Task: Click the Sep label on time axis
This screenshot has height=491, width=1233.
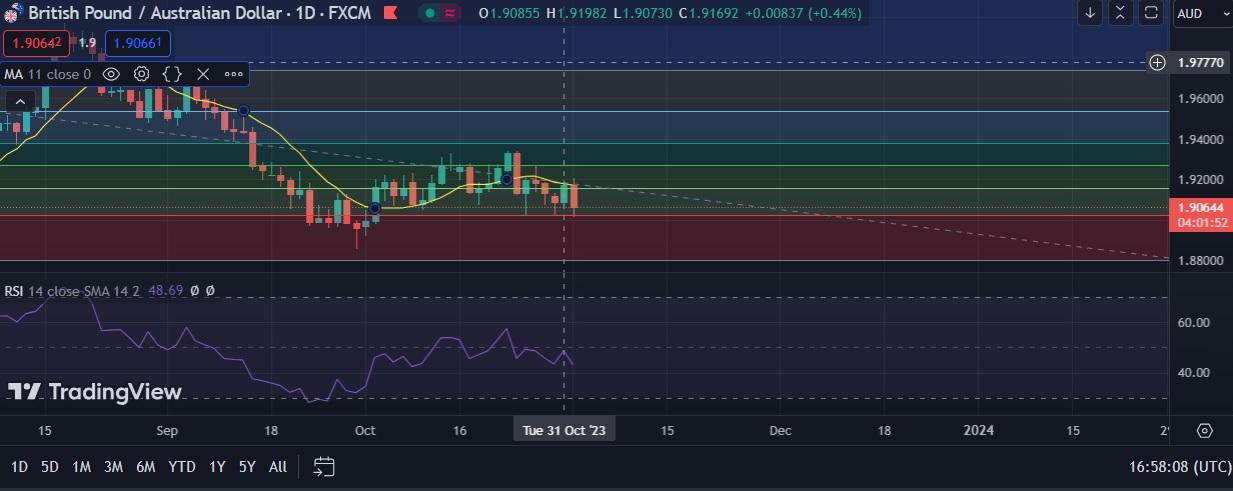Action: (x=167, y=430)
